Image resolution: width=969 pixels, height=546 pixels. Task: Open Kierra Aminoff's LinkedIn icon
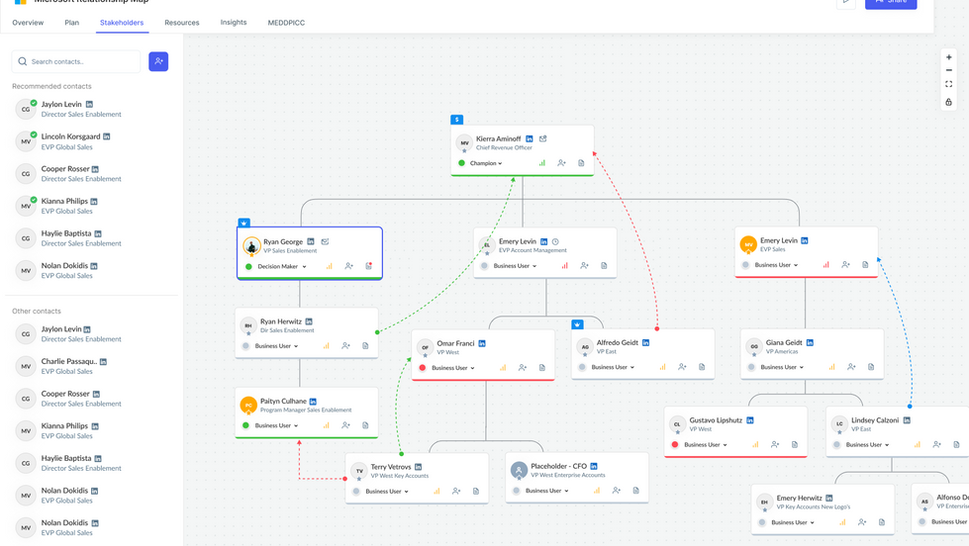pos(529,139)
